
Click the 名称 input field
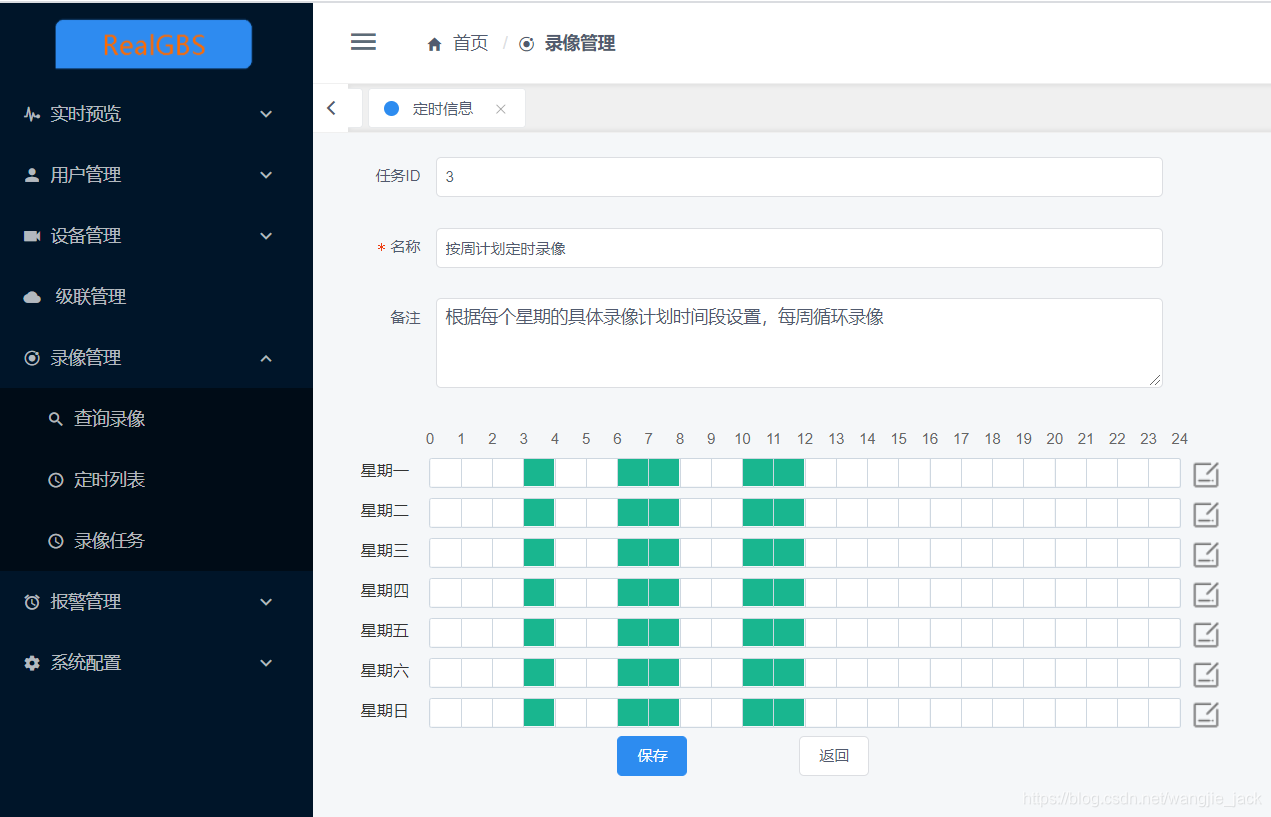(x=799, y=248)
